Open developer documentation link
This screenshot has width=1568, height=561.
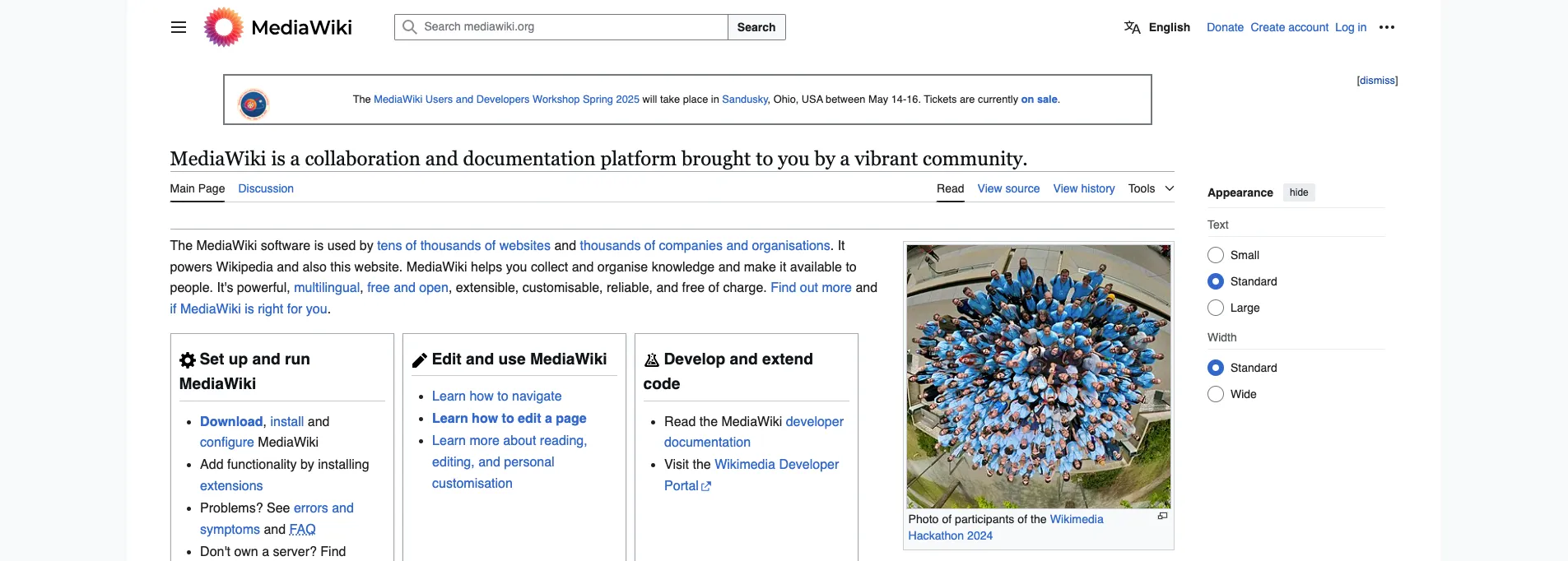(814, 422)
